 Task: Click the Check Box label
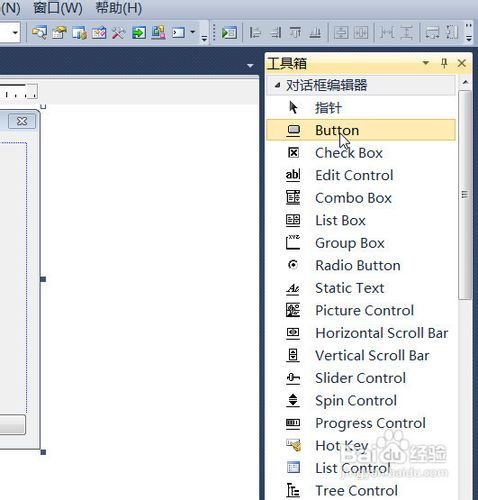coord(349,153)
